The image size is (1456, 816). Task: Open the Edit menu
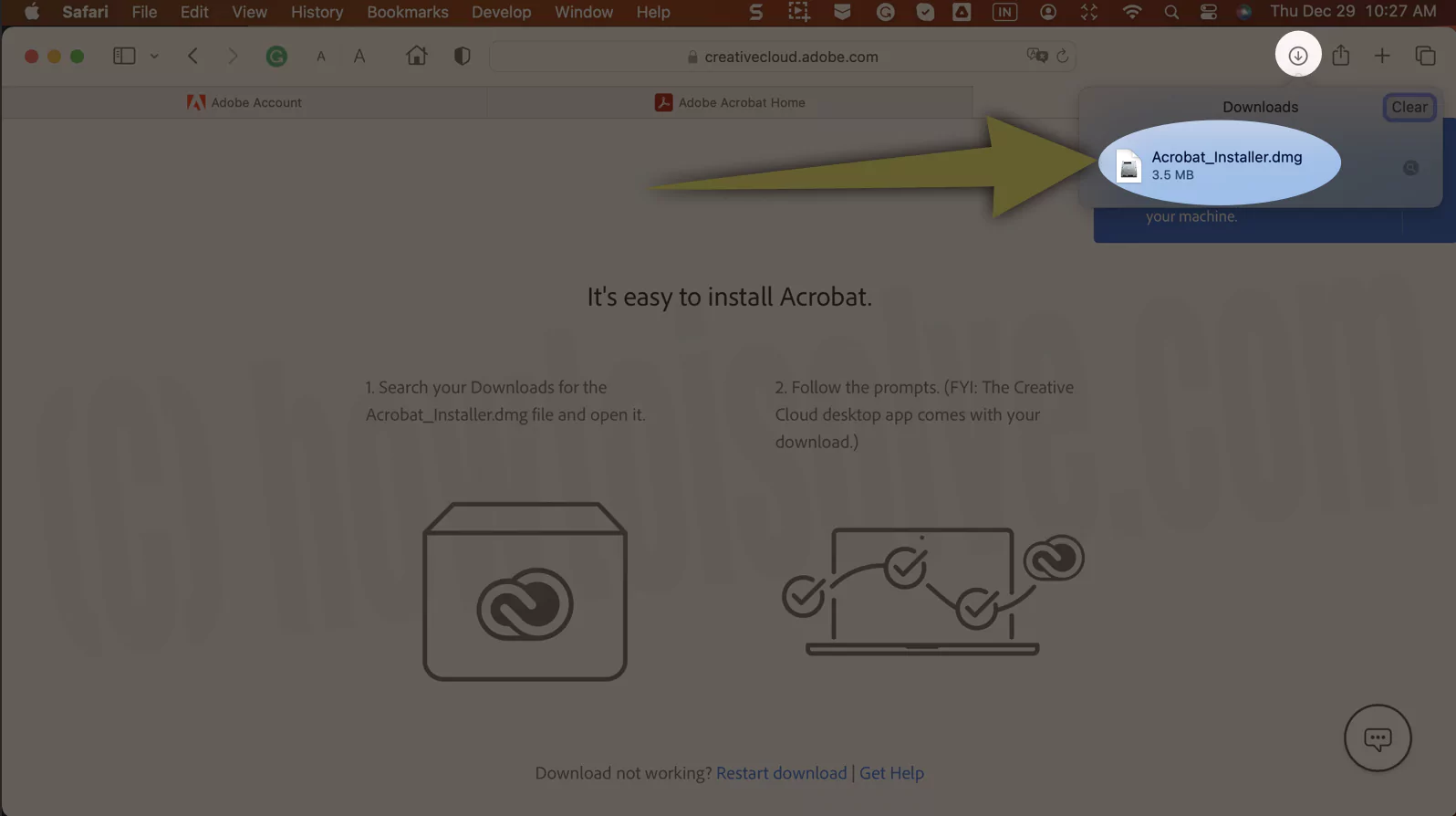click(x=194, y=12)
